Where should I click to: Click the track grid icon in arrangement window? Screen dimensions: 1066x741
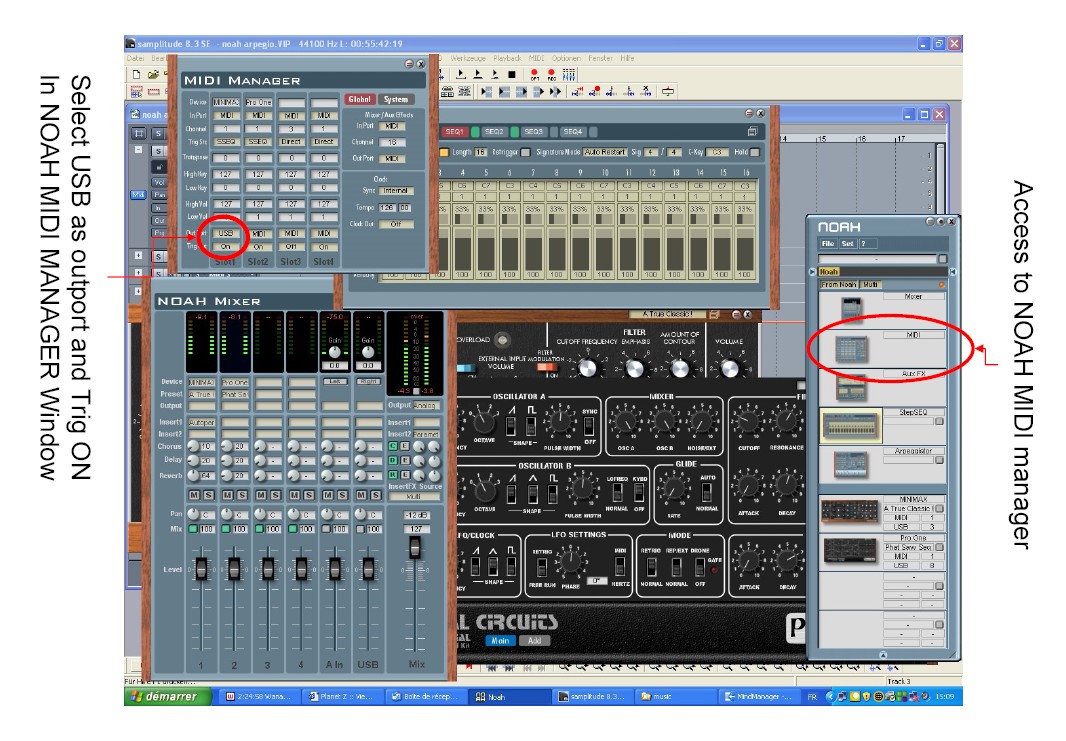(139, 133)
